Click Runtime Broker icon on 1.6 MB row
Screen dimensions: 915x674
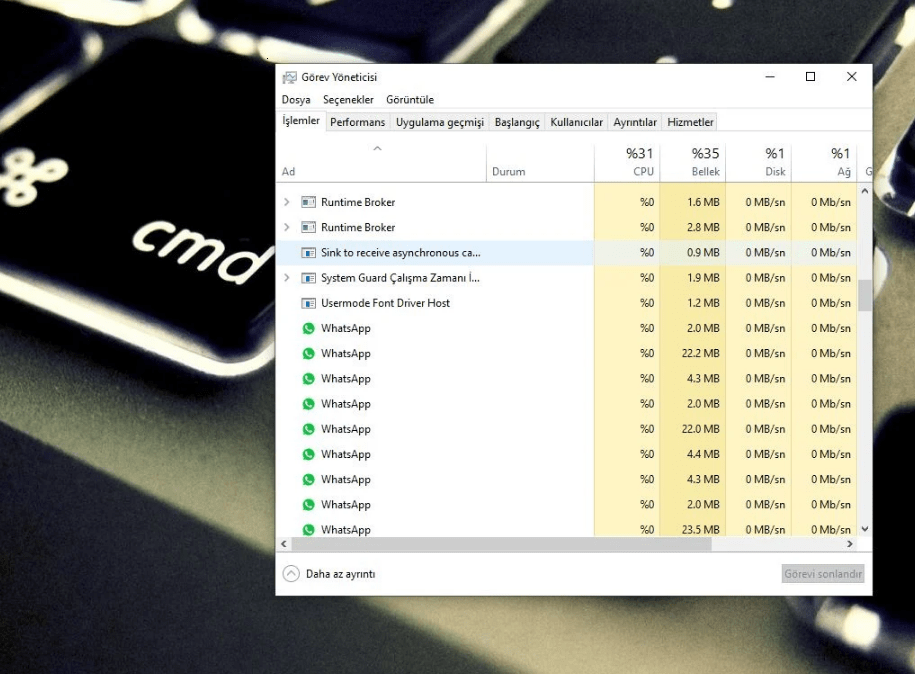point(308,202)
